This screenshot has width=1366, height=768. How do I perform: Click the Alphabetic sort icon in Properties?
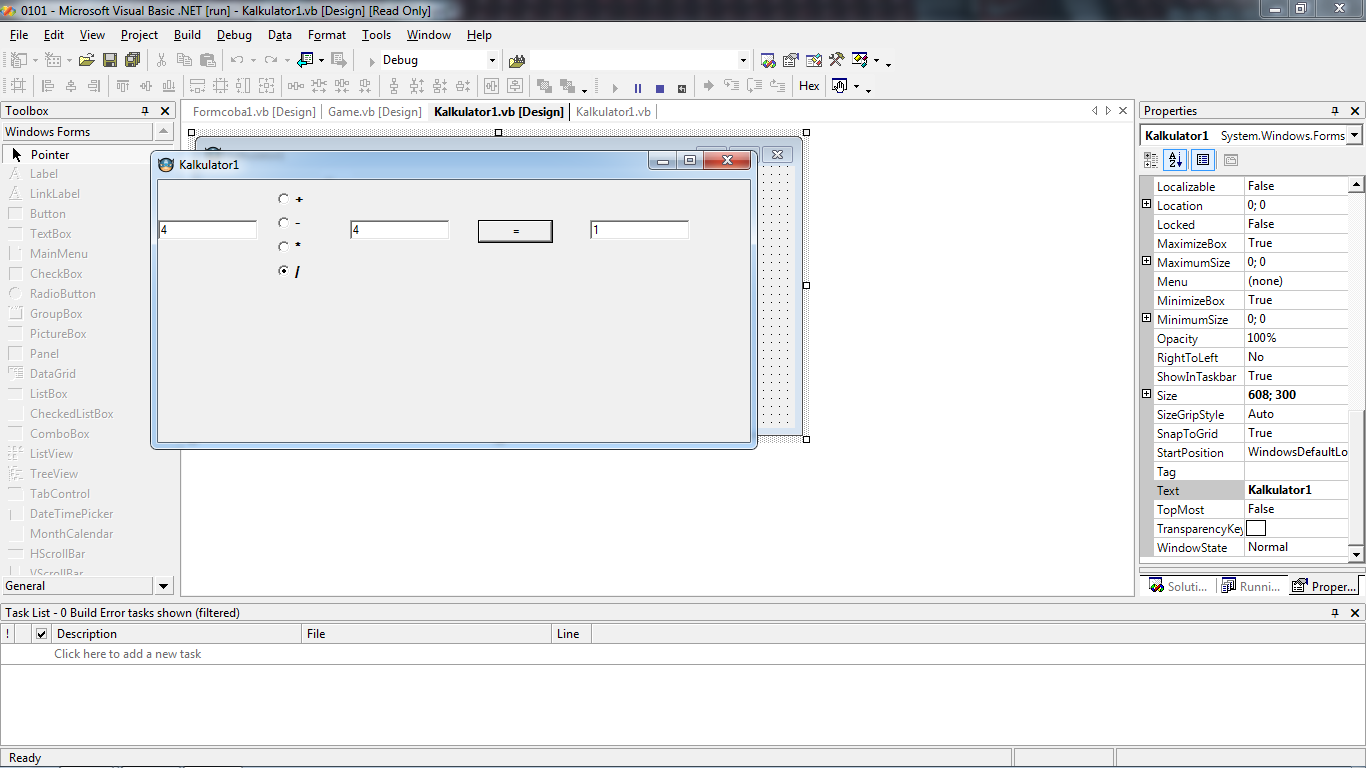tap(1176, 160)
